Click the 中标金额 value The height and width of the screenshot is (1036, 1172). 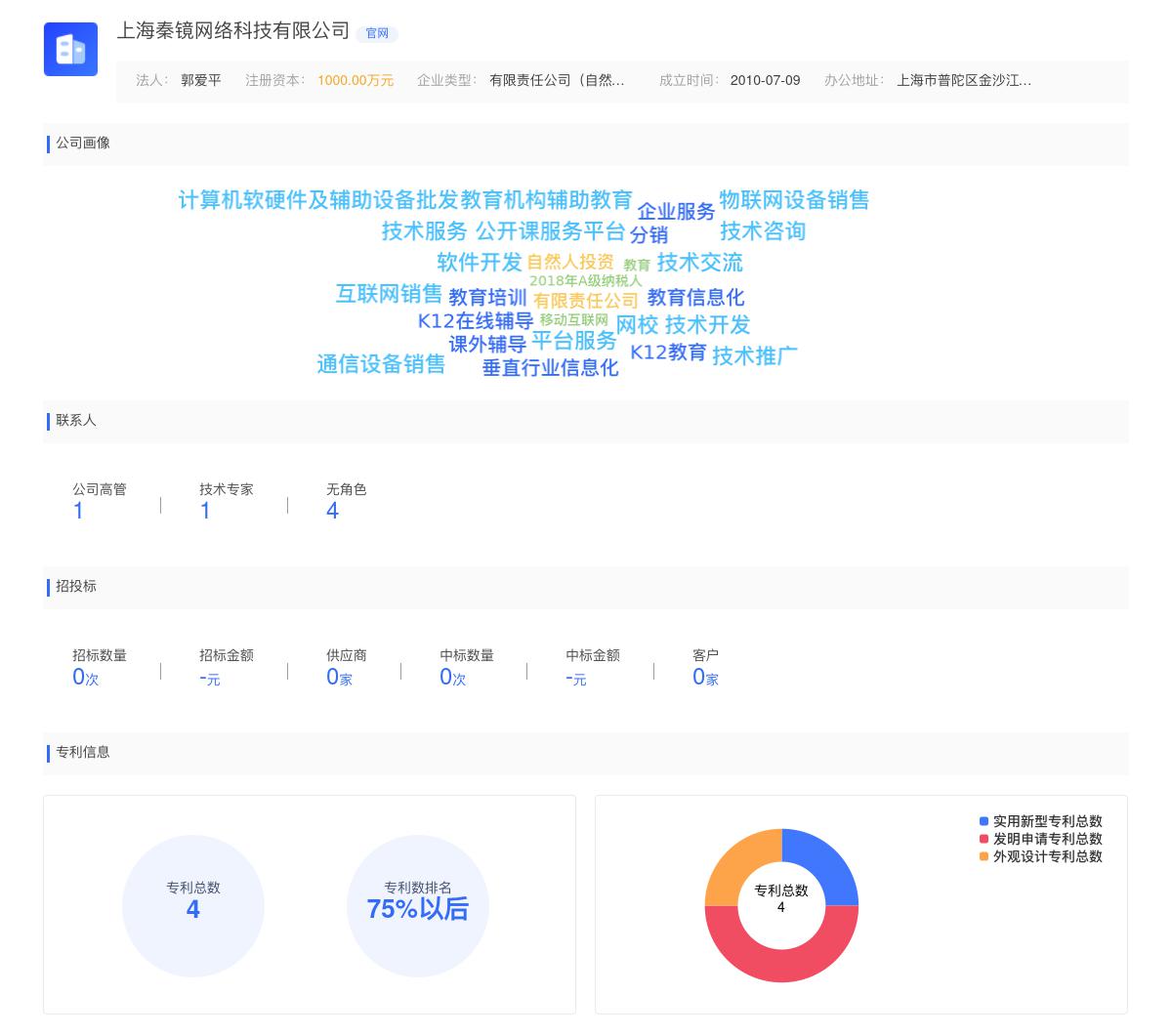tap(576, 677)
